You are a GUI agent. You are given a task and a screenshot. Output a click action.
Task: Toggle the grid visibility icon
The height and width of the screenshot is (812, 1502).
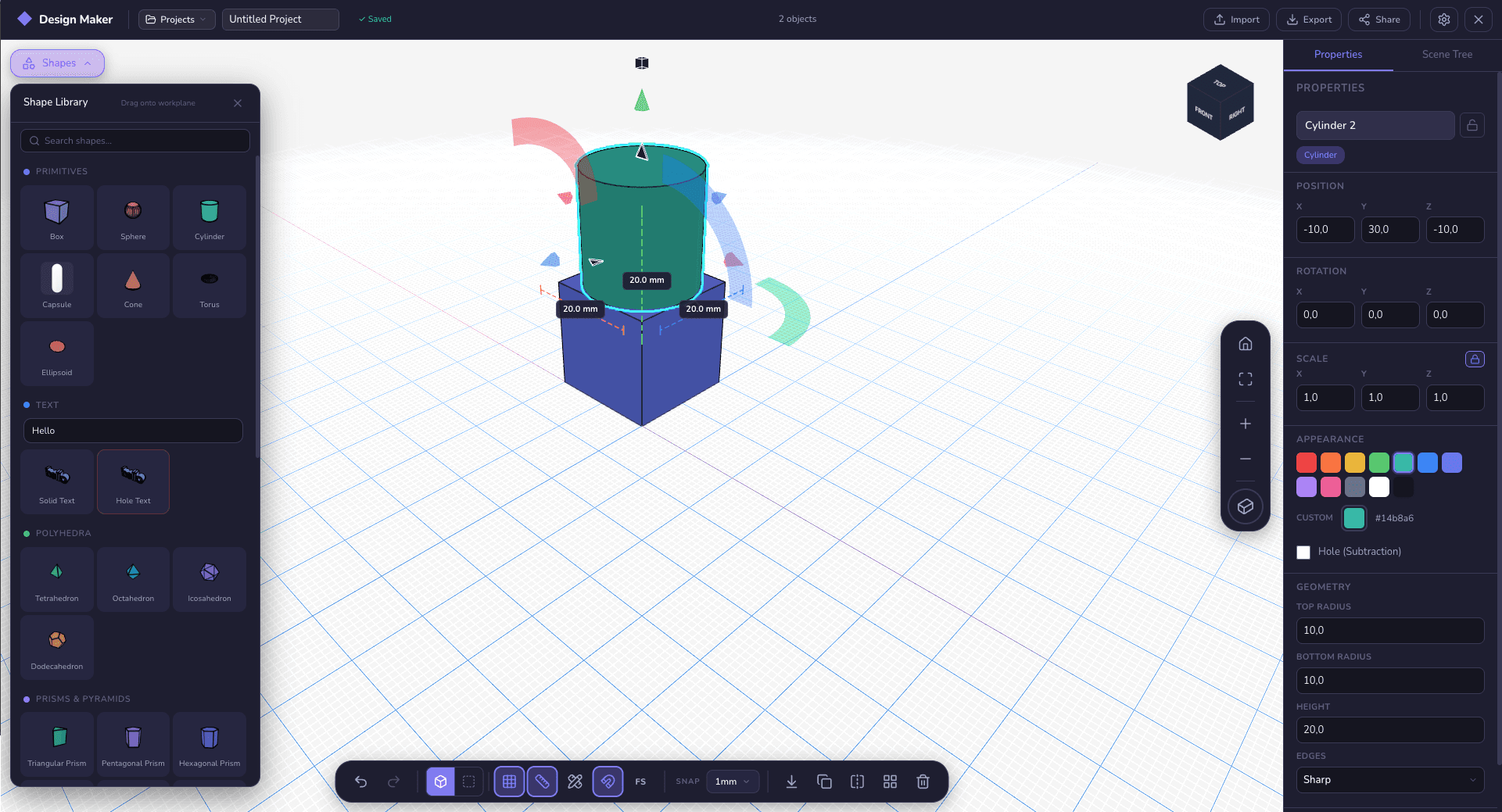point(509,782)
